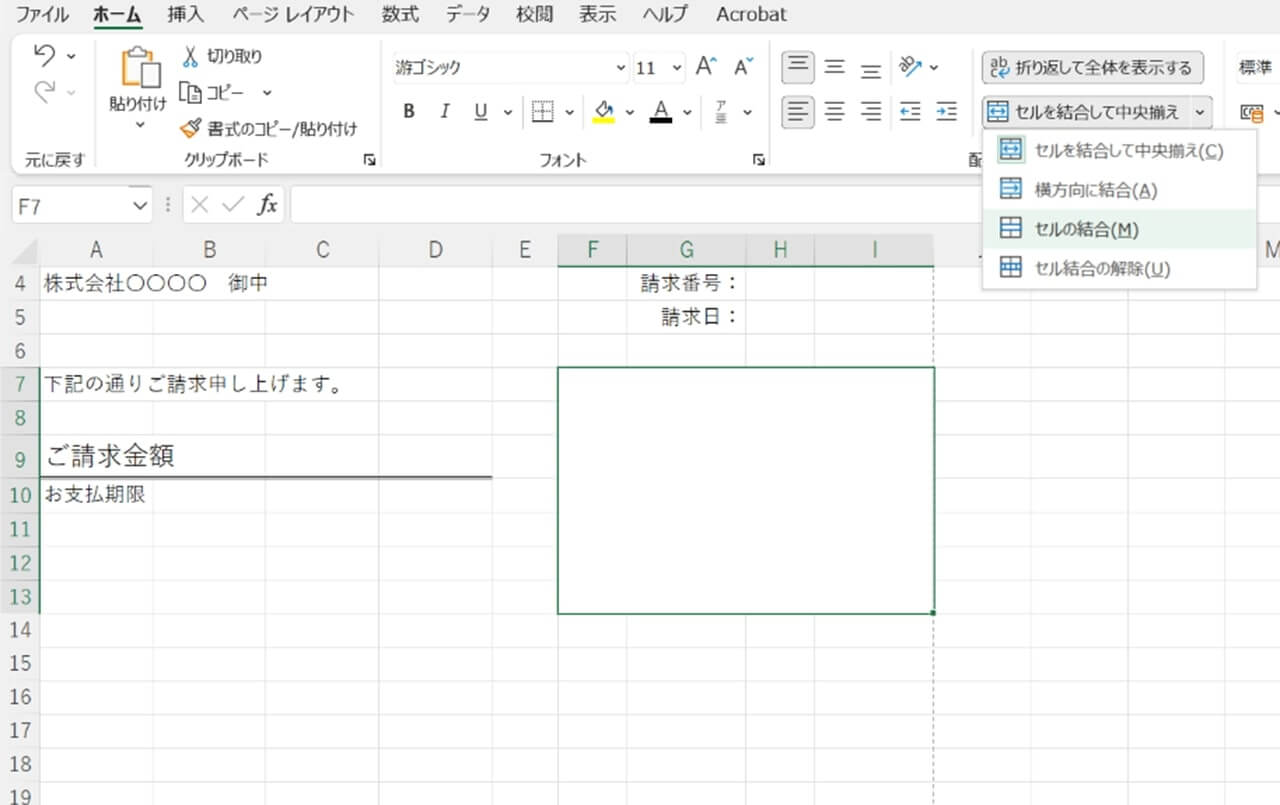Toggle Bold formatting
The height and width of the screenshot is (805, 1280).
[409, 112]
